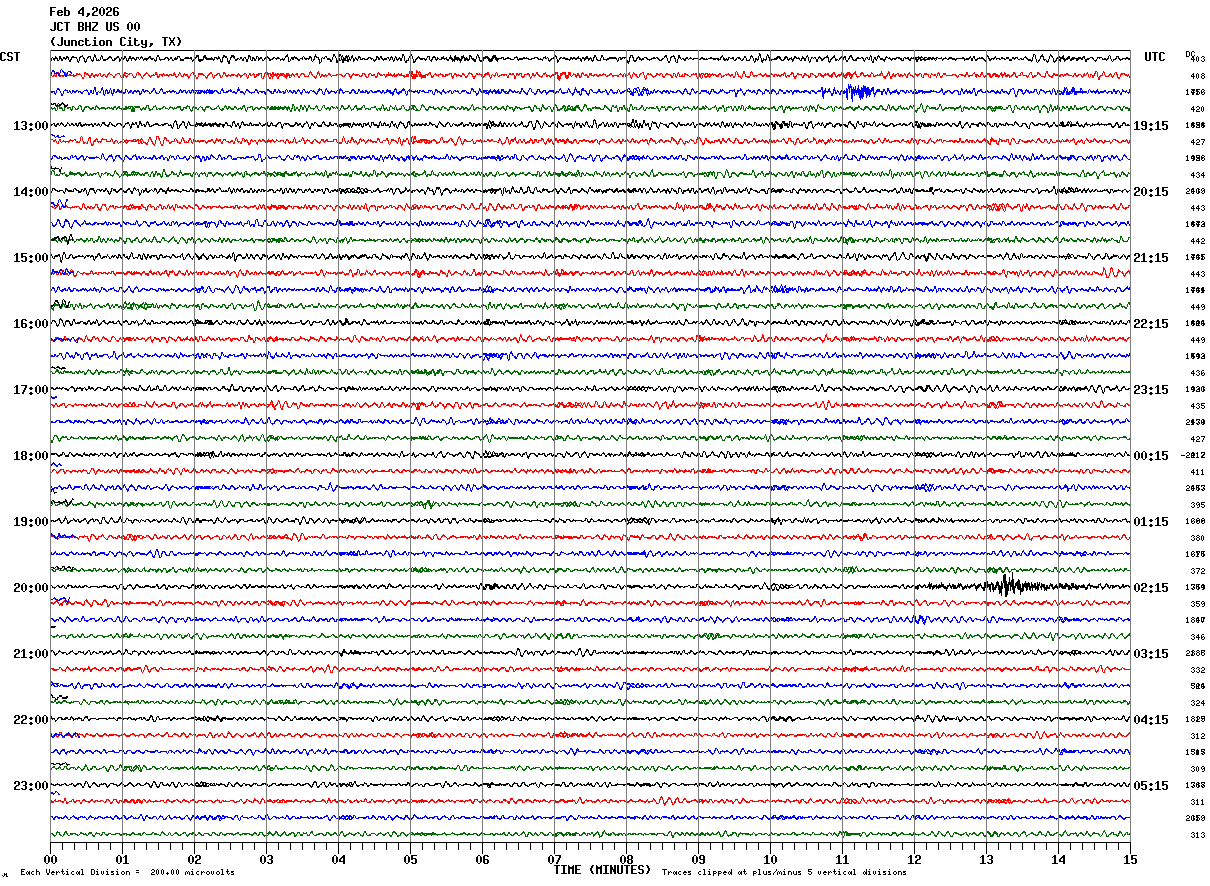This screenshot has width=1210, height=886.
Task: Select the 14:00 CST row label
Action: 30,192
